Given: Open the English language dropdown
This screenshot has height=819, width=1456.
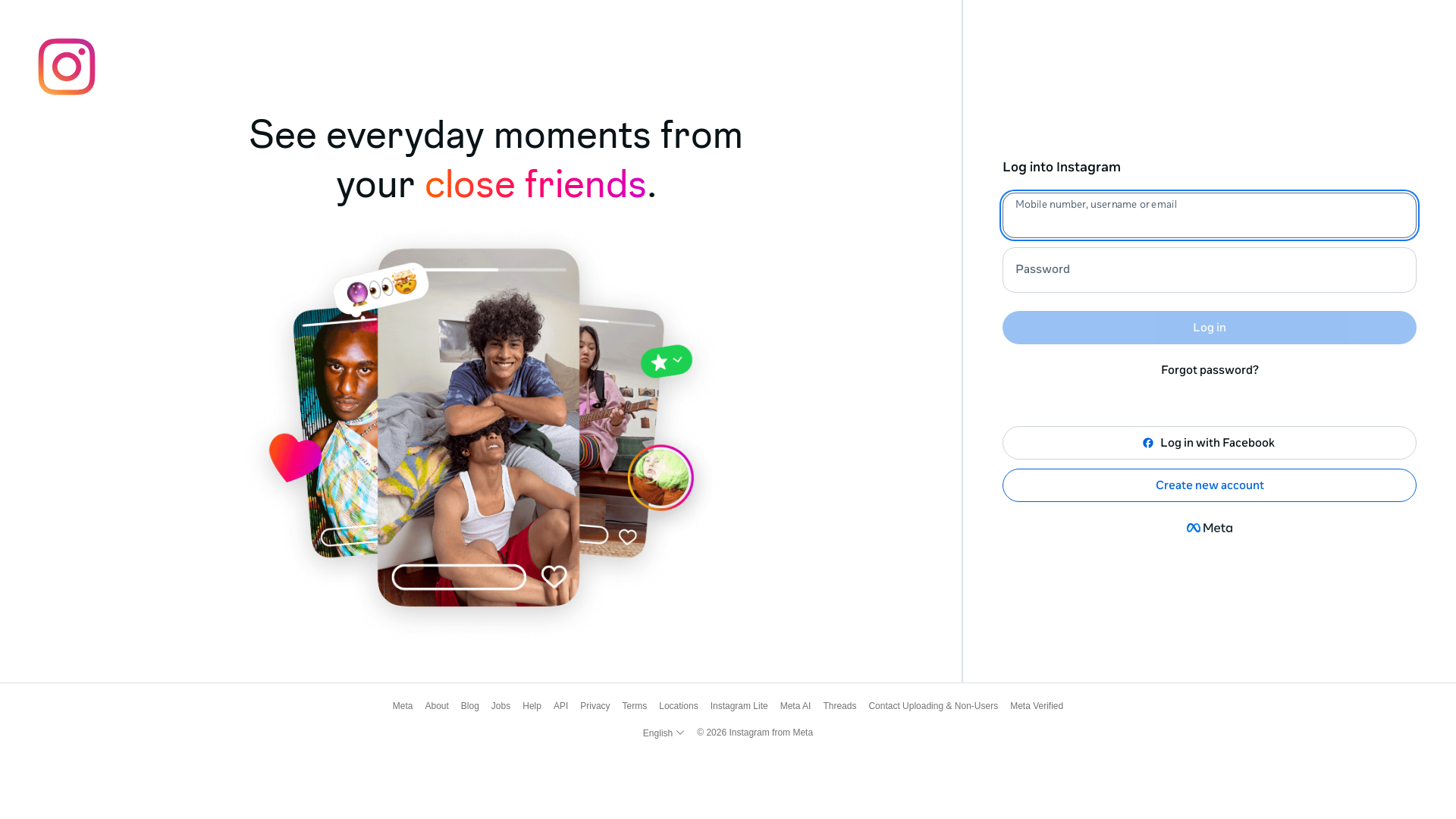Looking at the screenshot, I should point(664,733).
